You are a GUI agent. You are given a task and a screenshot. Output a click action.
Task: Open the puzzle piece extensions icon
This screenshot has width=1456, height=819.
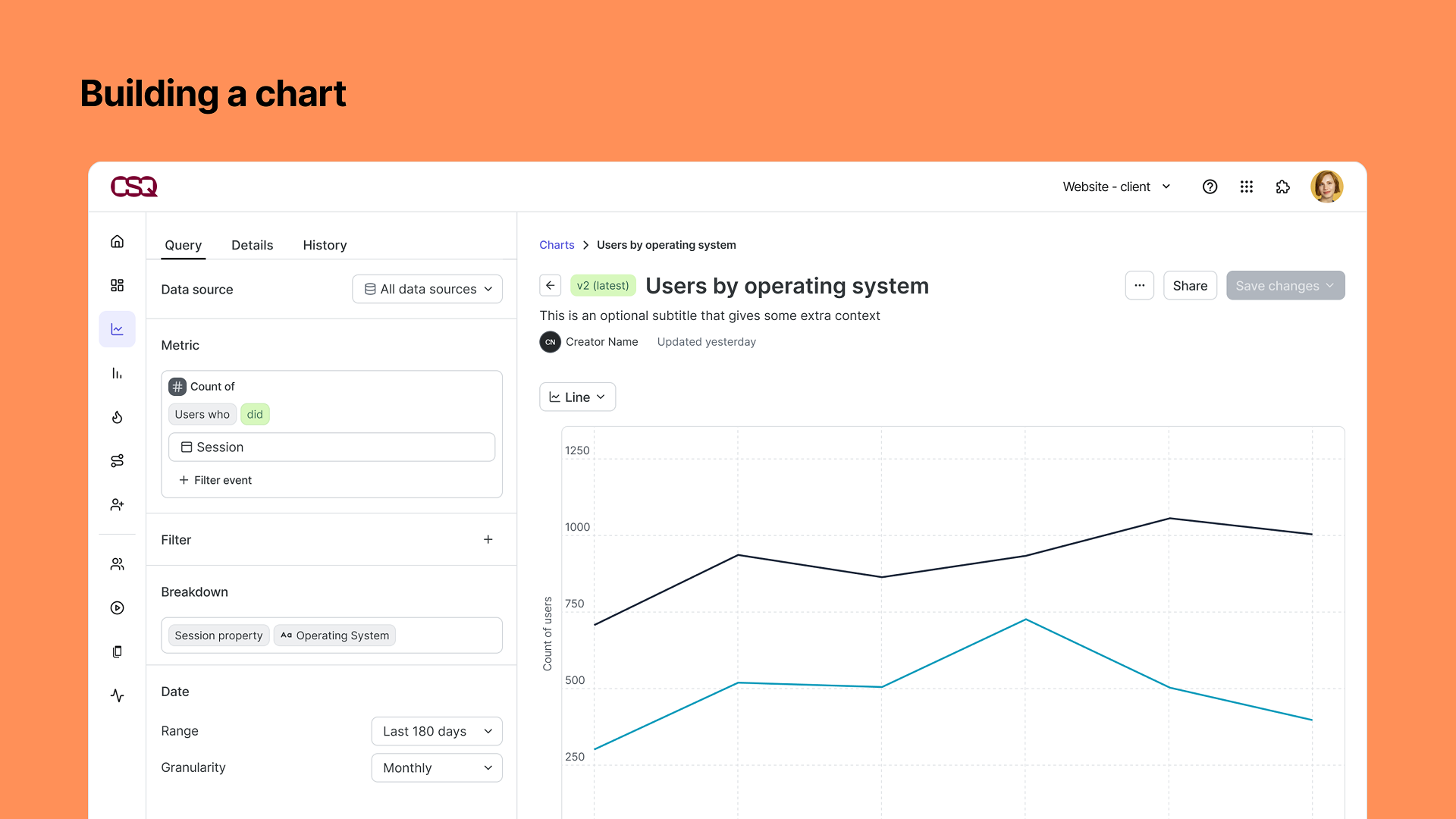click(x=1282, y=187)
